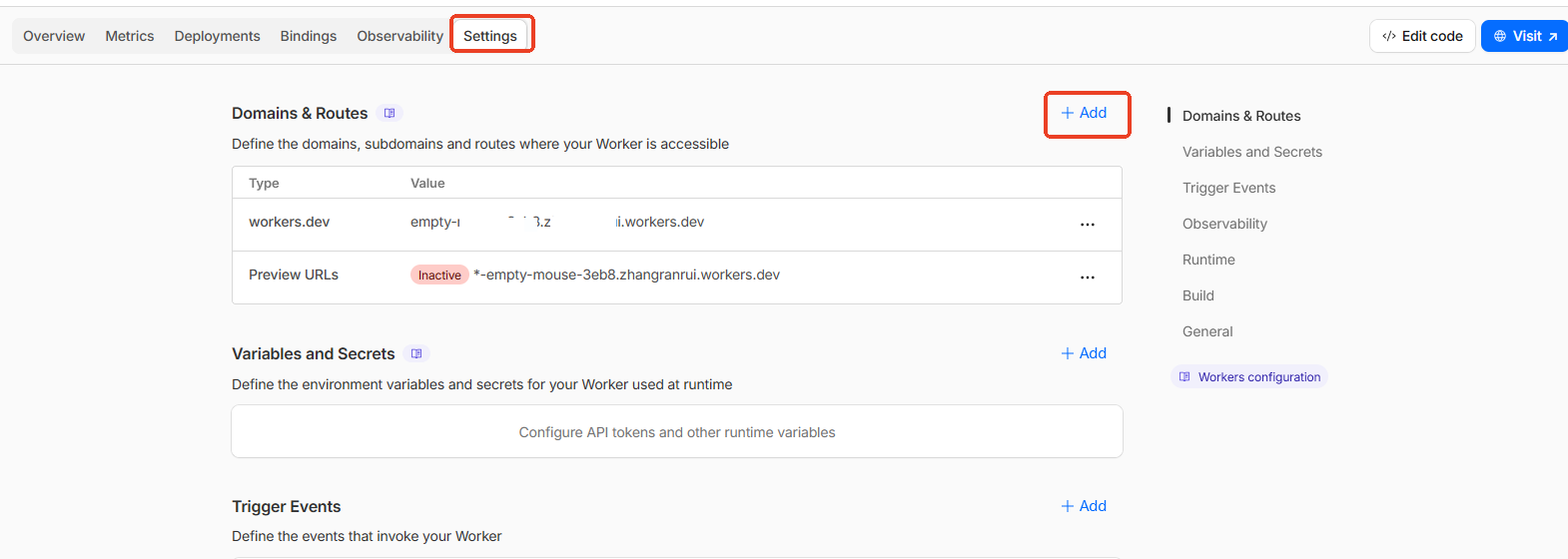1568x559 pixels.
Task: Open the Observability tab in top bar
Action: [x=399, y=36]
